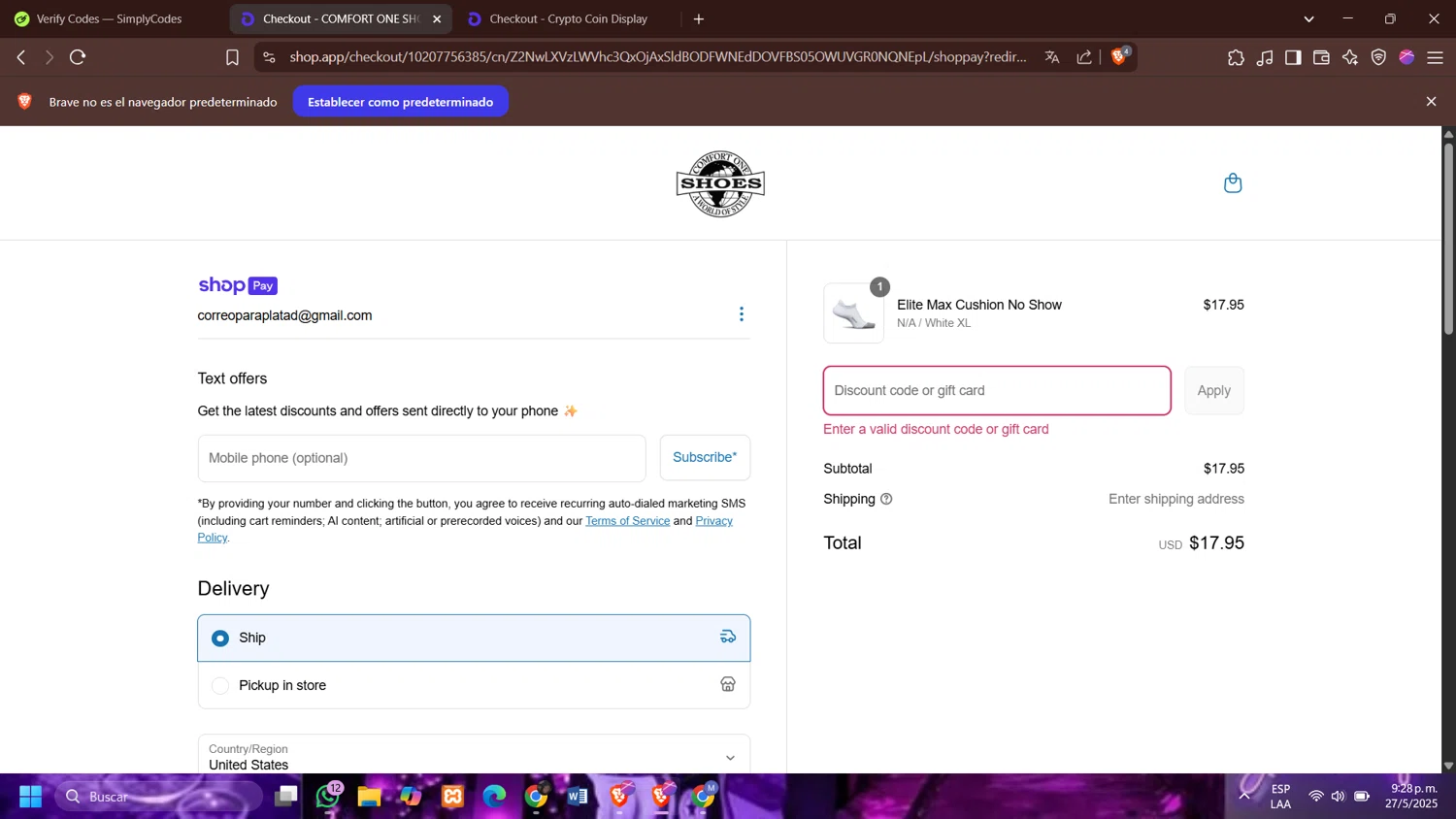The height and width of the screenshot is (819, 1456).
Task: Click the page vertical scrollbar
Action: tap(1448, 240)
